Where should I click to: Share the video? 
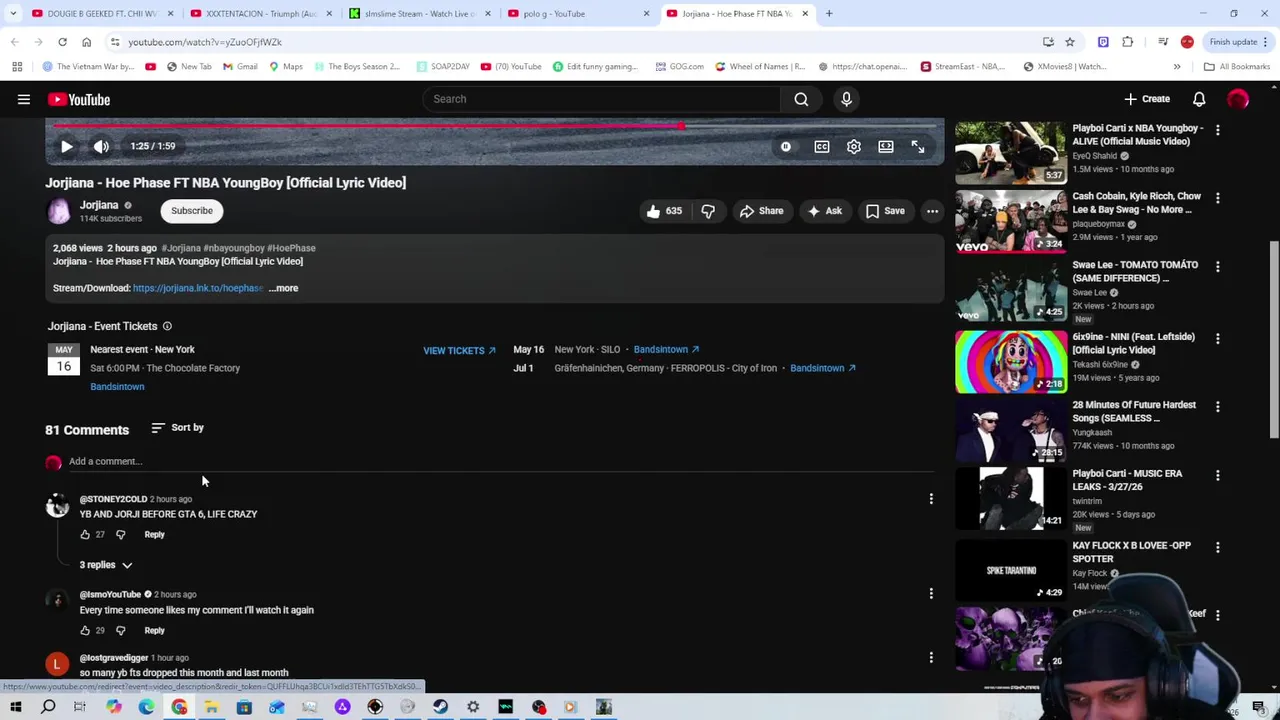pos(761,211)
